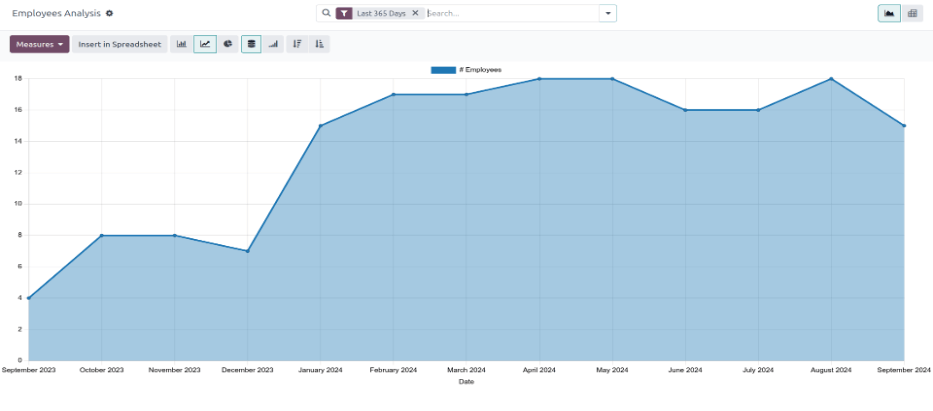Screen dimensions: 933x411
Task: Open the settings gear beside Employees Analysis
Action: (110, 13)
